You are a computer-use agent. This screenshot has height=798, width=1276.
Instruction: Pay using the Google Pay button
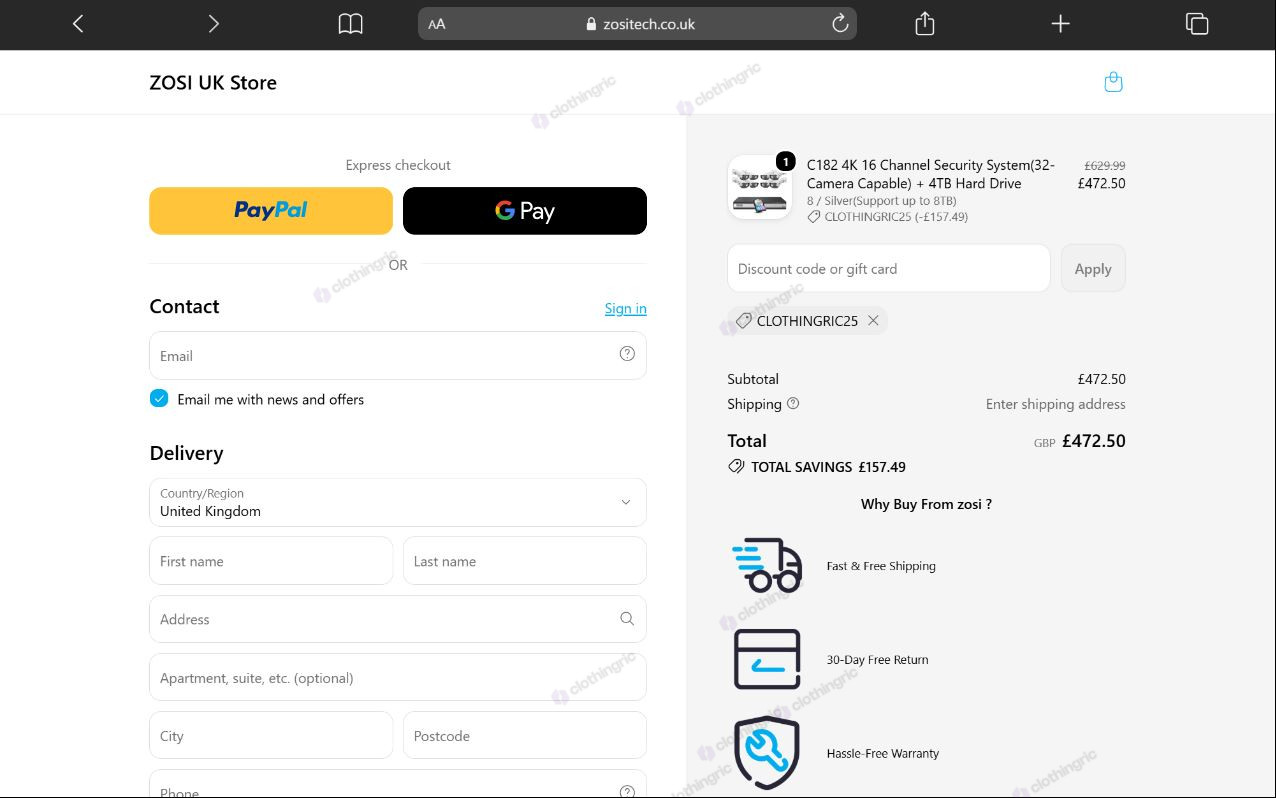point(525,211)
